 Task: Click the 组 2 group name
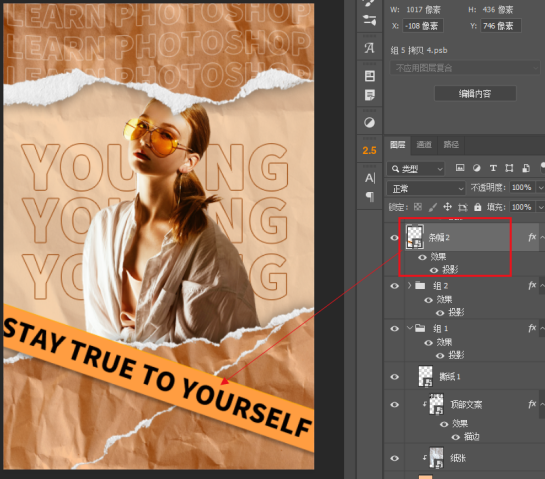click(x=440, y=286)
